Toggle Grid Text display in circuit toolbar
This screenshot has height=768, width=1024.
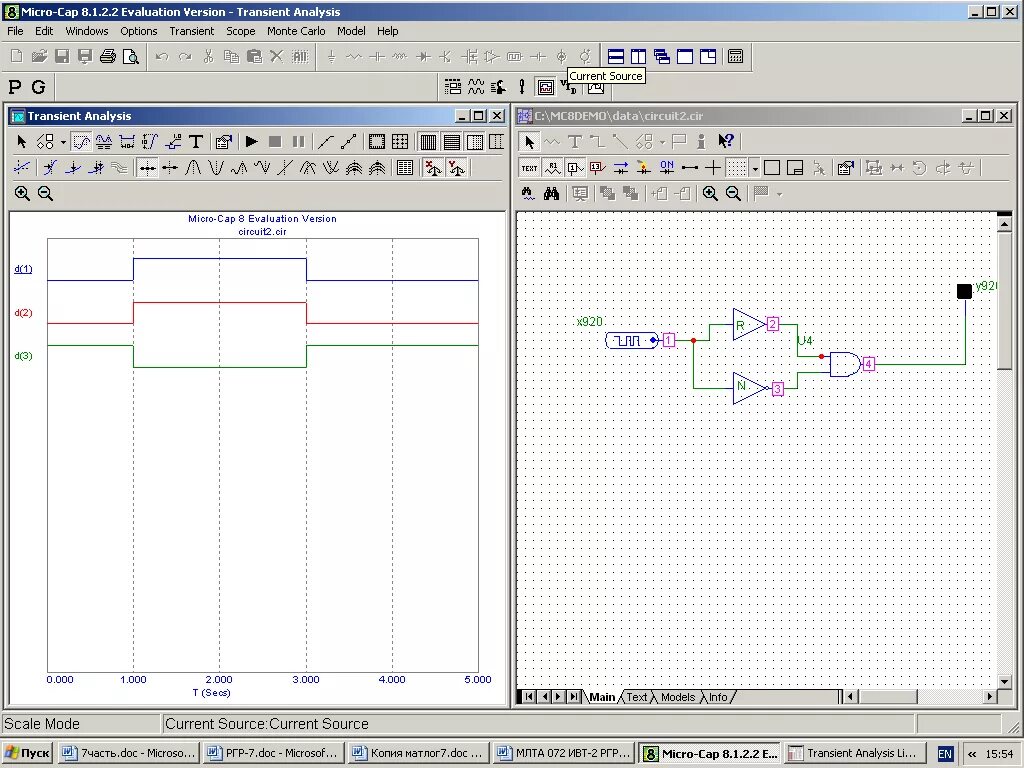click(x=529, y=168)
